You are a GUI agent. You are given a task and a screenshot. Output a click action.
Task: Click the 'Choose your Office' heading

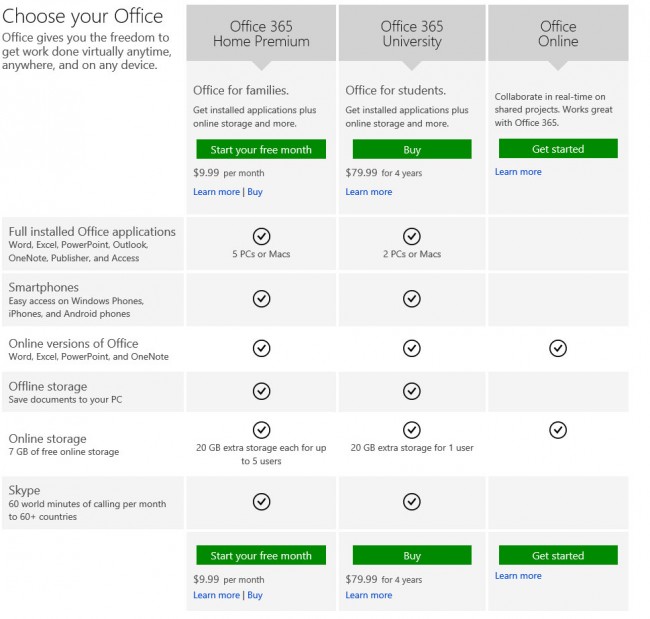pos(82,17)
